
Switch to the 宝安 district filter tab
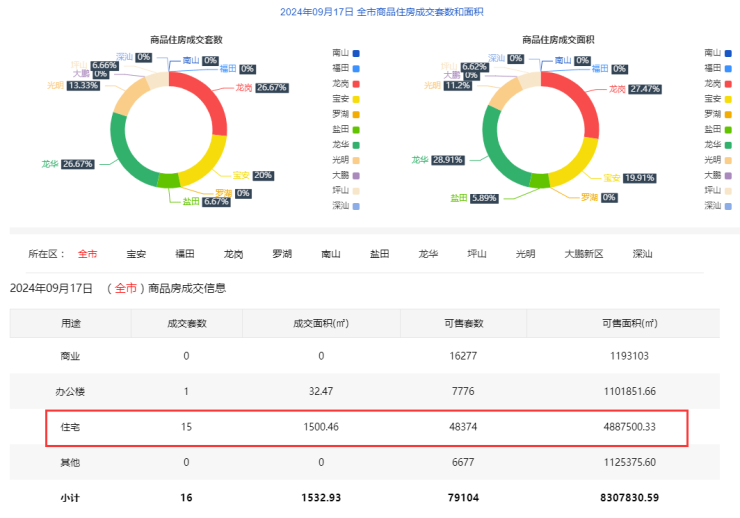click(x=137, y=254)
